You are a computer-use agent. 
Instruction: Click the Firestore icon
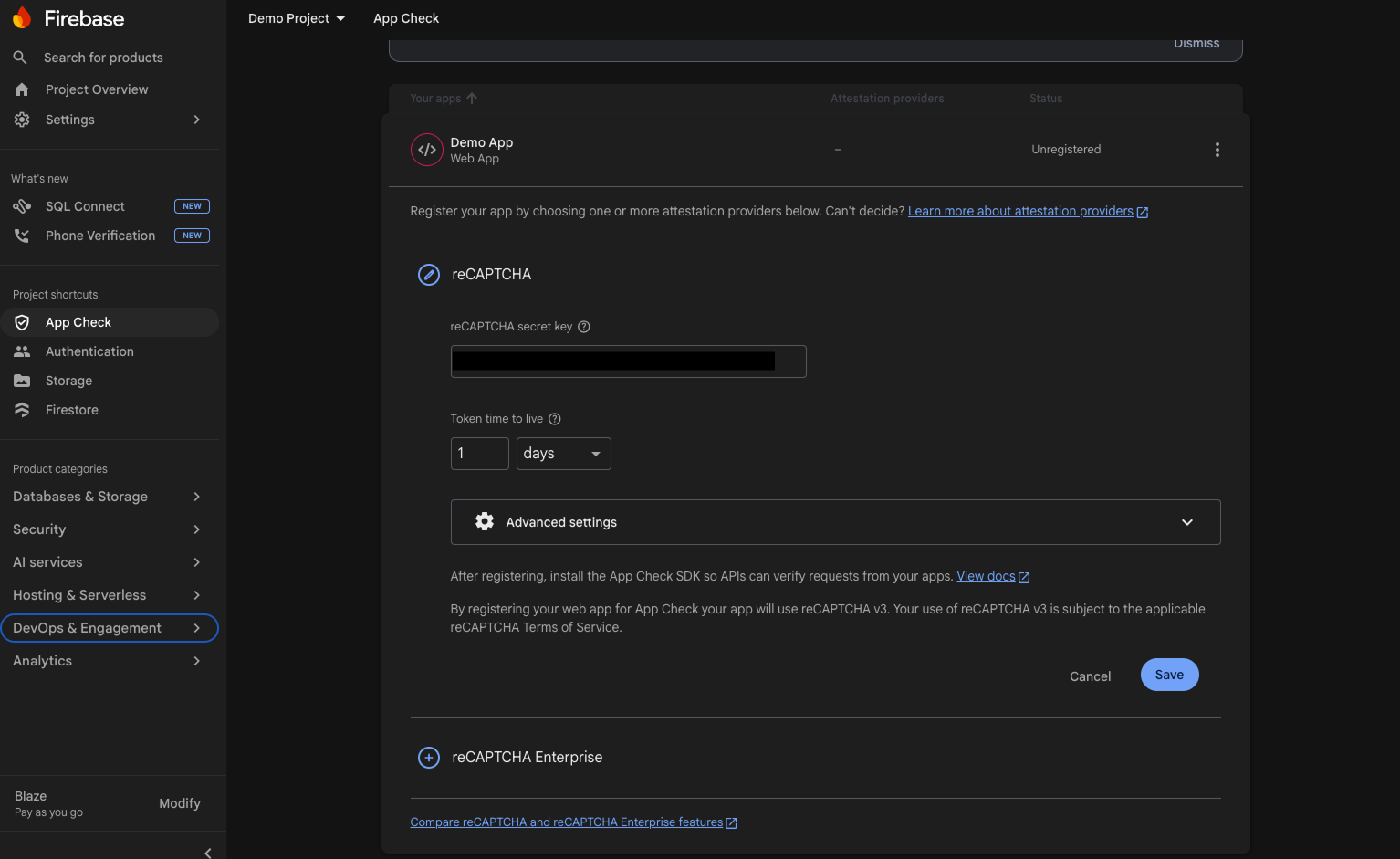coord(22,410)
